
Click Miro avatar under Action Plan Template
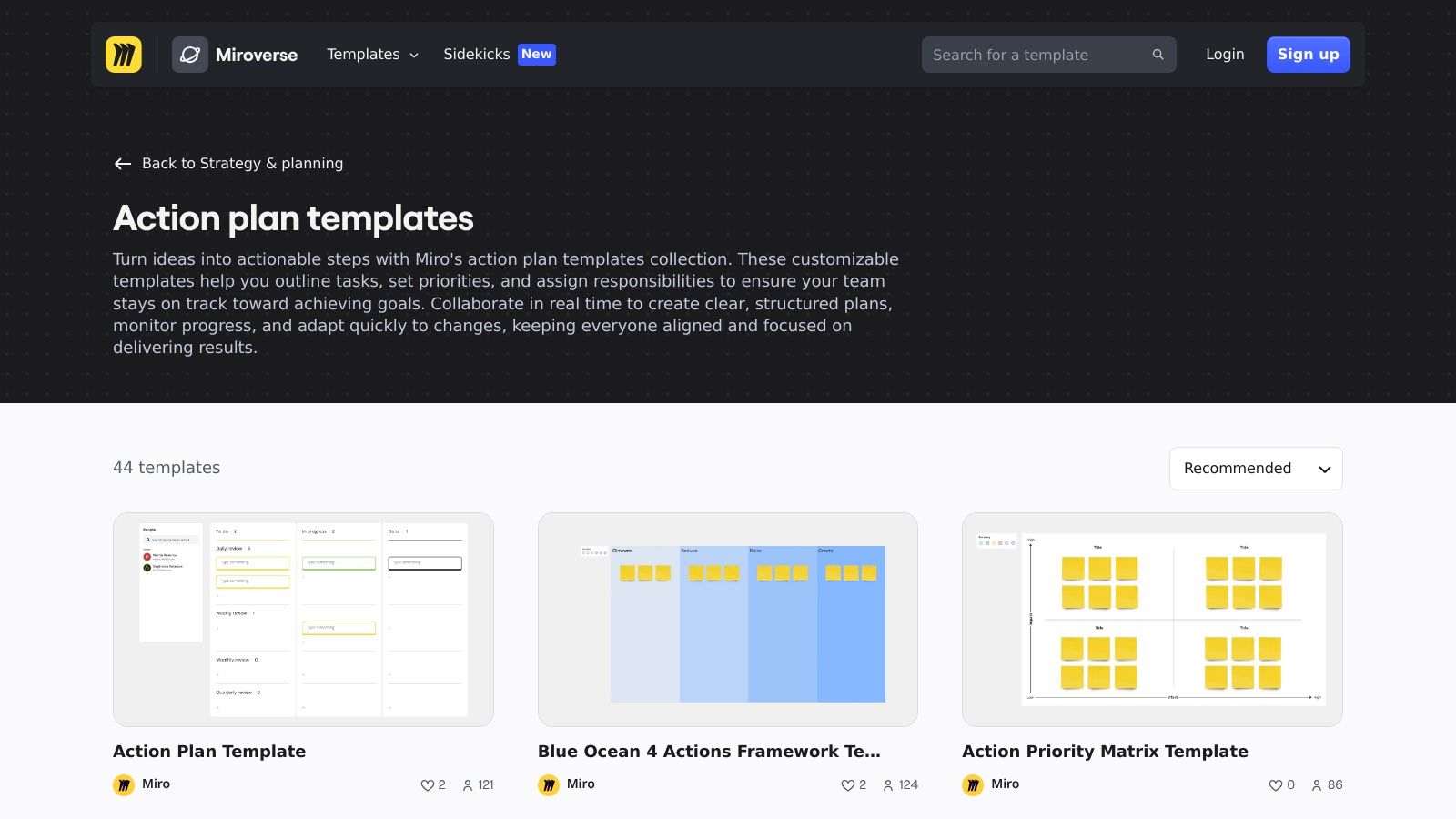coord(124,784)
